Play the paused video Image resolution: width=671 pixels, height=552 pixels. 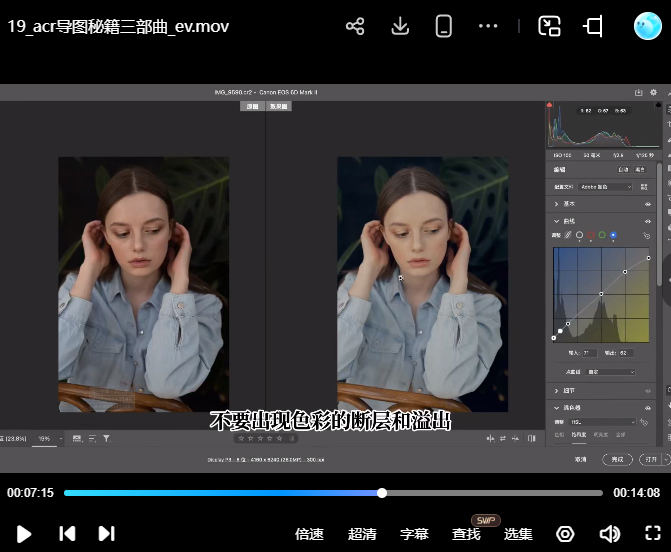[24, 534]
